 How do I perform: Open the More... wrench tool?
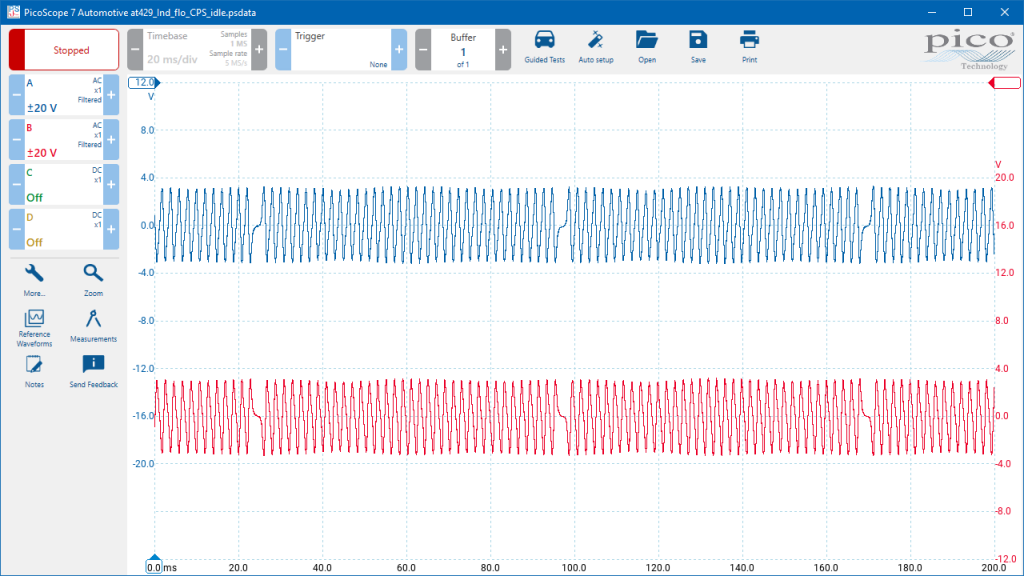click(35, 275)
